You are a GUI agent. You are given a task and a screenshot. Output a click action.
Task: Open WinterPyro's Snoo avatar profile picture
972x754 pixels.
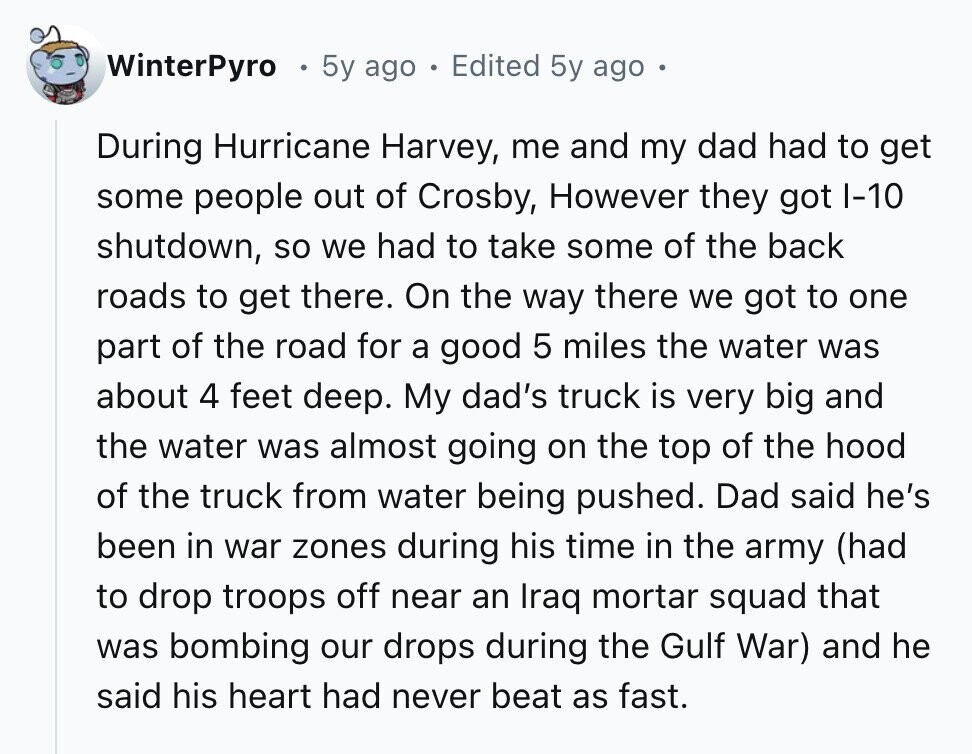66,65
